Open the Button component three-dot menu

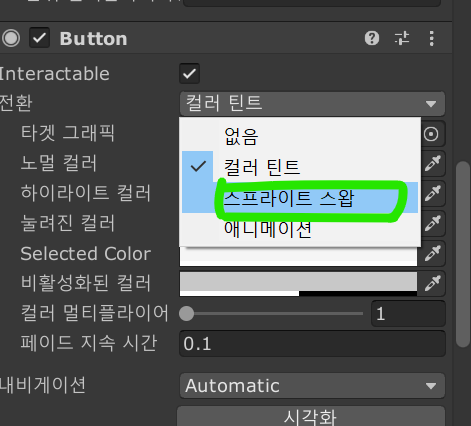click(x=432, y=38)
